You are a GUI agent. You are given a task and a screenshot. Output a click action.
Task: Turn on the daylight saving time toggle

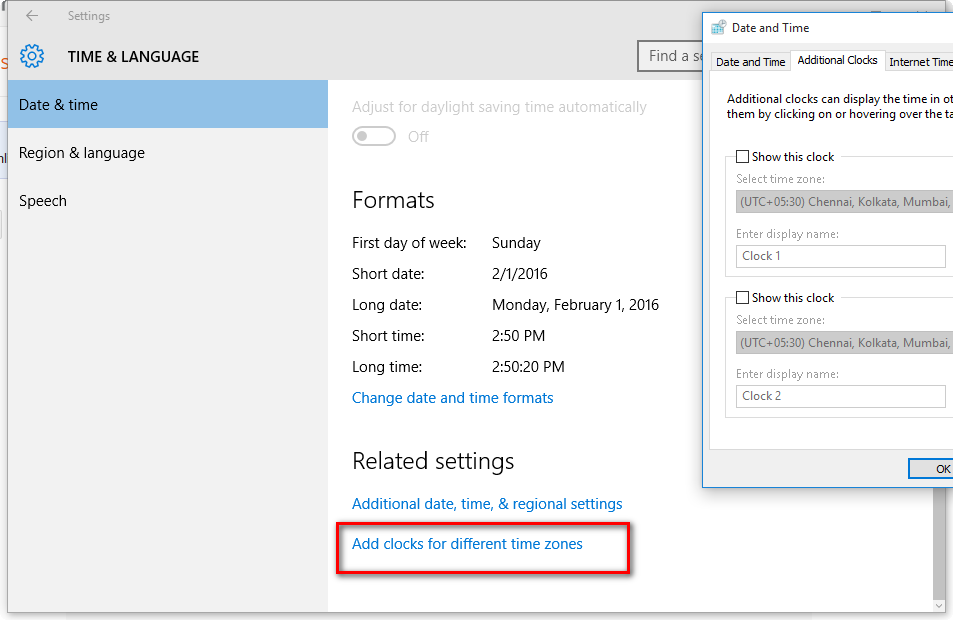[x=374, y=136]
